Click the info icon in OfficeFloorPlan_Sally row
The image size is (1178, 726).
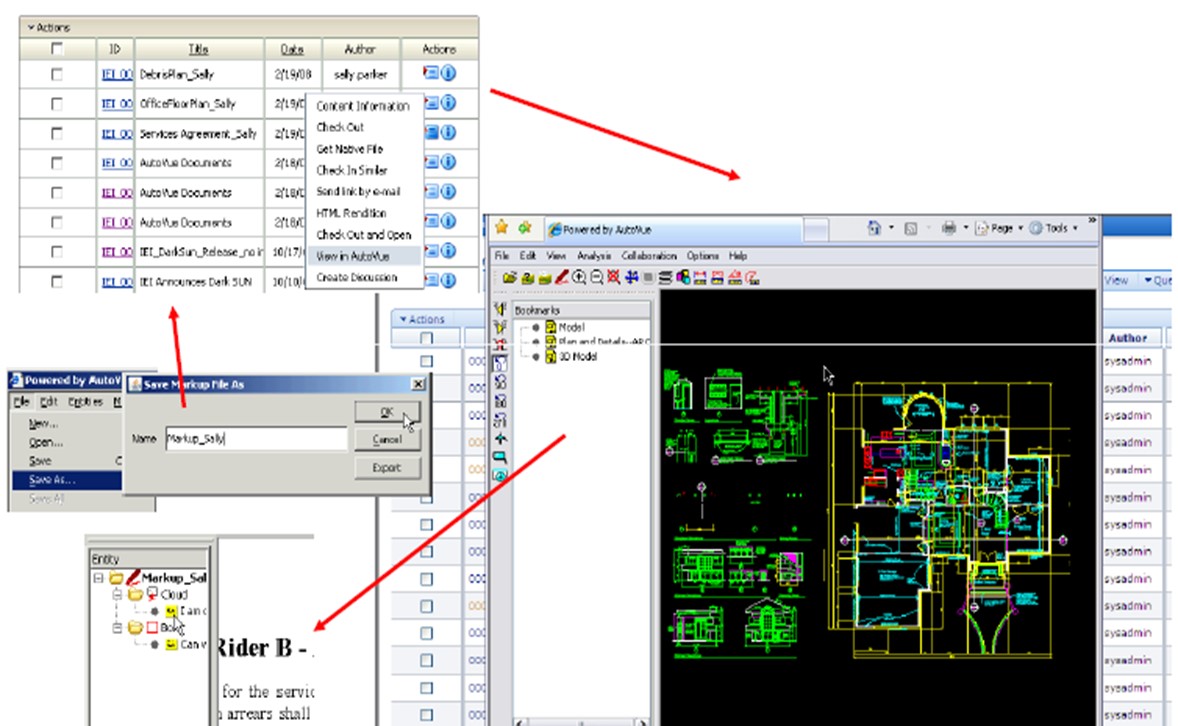449,103
